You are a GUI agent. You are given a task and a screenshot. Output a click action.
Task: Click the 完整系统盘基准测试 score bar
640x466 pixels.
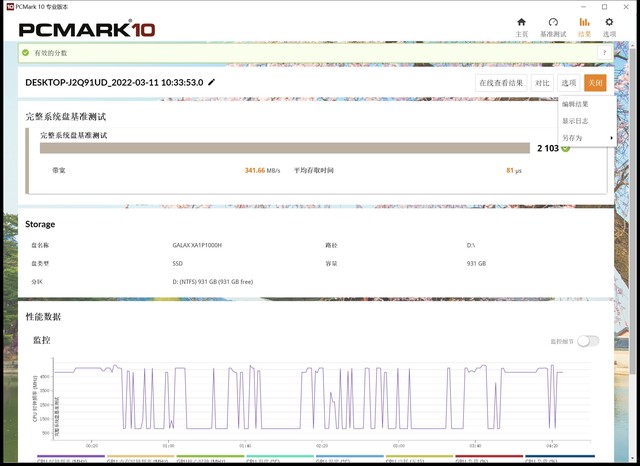pos(285,148)
